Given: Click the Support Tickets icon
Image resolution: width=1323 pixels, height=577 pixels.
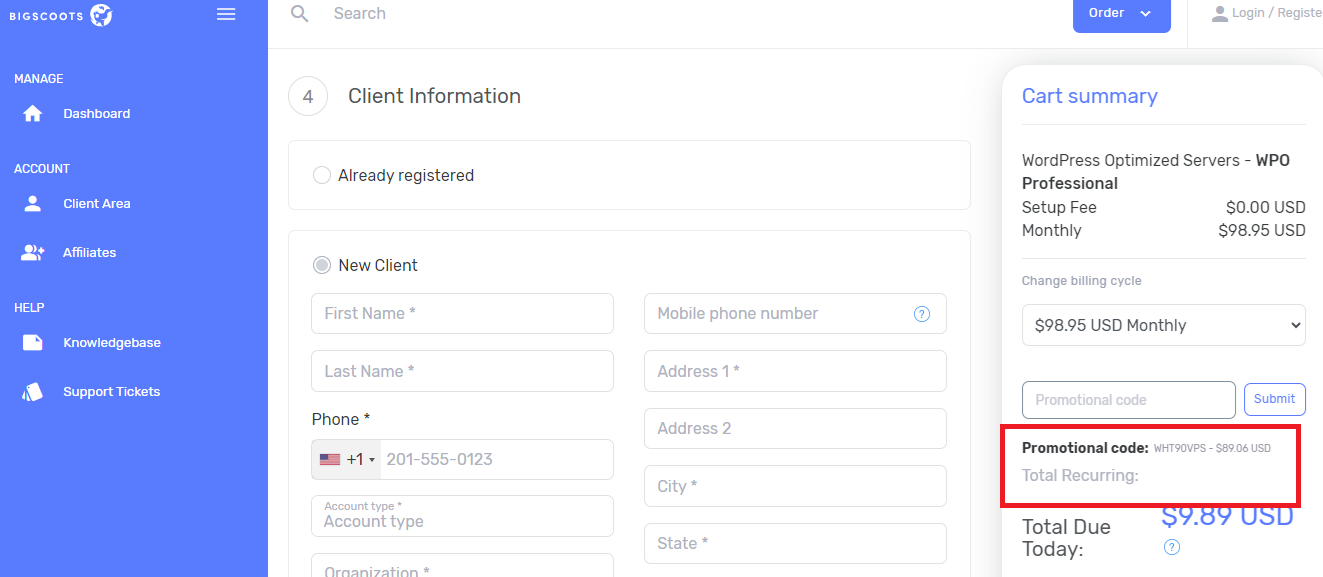Looking at the screenshot, I should pyautogui.click(x=33, y=392).
